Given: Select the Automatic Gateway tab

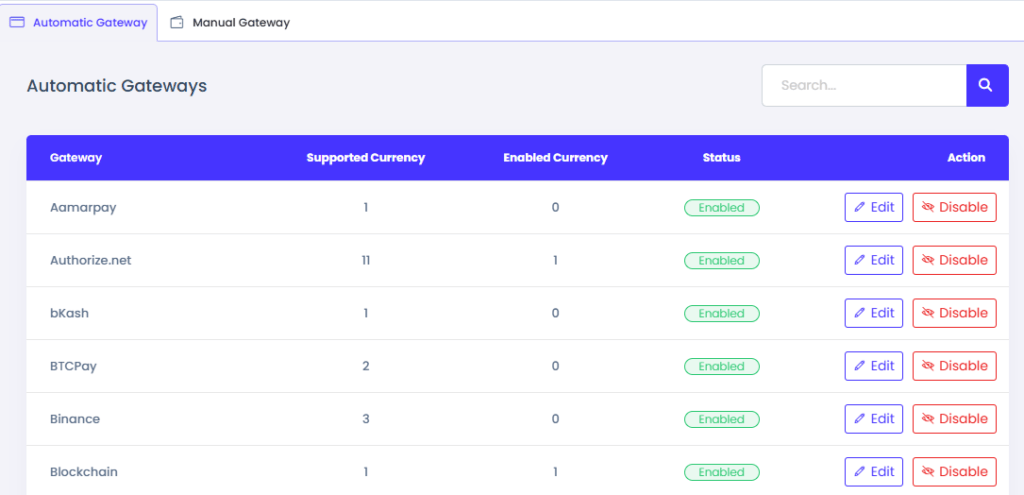Looking at the screenshot, I should (x=79, y=22).
